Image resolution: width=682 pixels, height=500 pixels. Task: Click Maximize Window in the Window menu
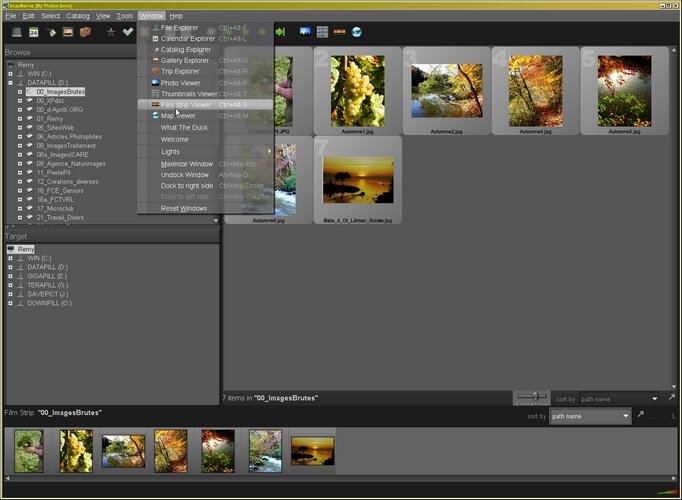(x=187, y=163)
